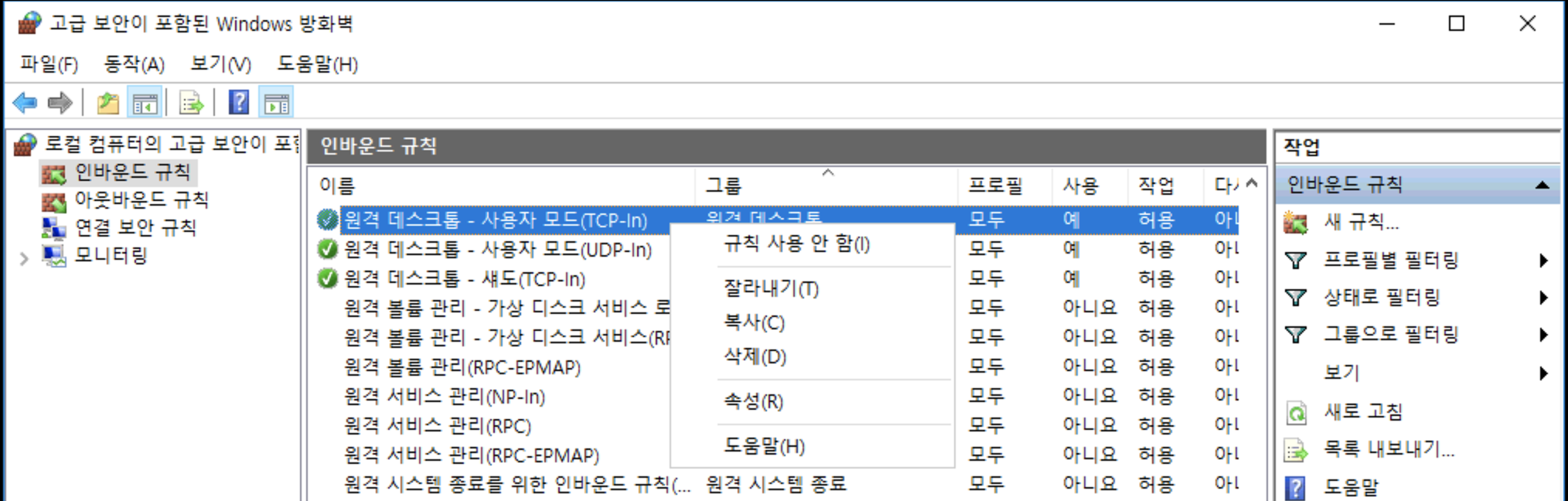Select 연결 보안 규칙 in the tree

pyautogui.click(x=135, y=227)
